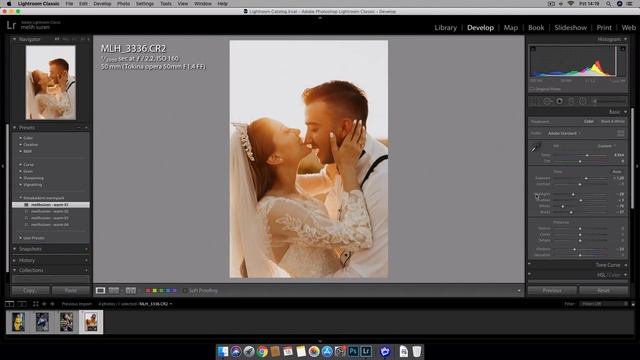Switch to the Library module
Viewport: 640px width, 360px height.
tap(445, 27)
